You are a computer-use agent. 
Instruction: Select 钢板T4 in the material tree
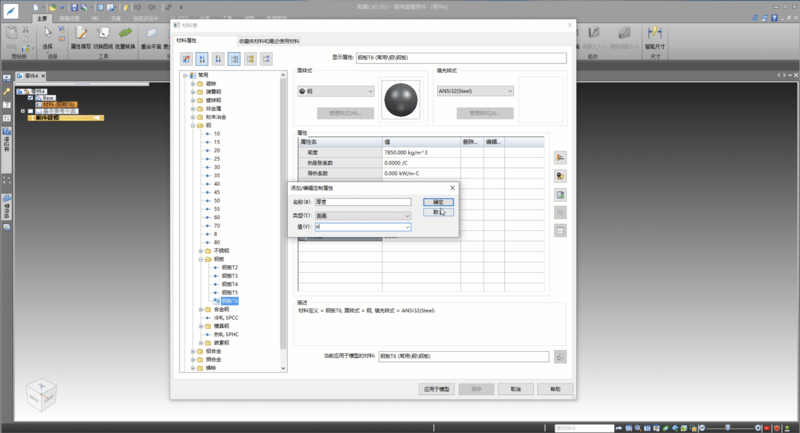click(x=229, y=284)
